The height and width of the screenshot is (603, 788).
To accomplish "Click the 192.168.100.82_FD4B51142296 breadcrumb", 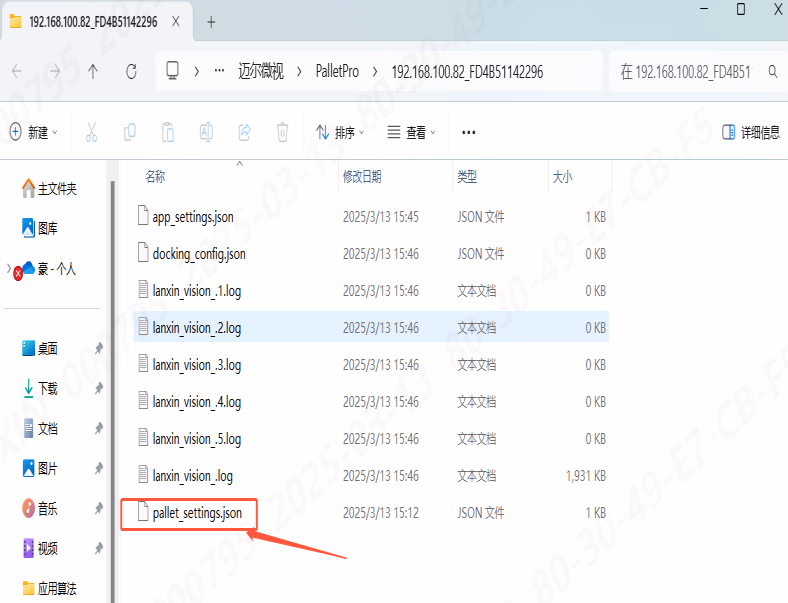I will tap(467, 72).
